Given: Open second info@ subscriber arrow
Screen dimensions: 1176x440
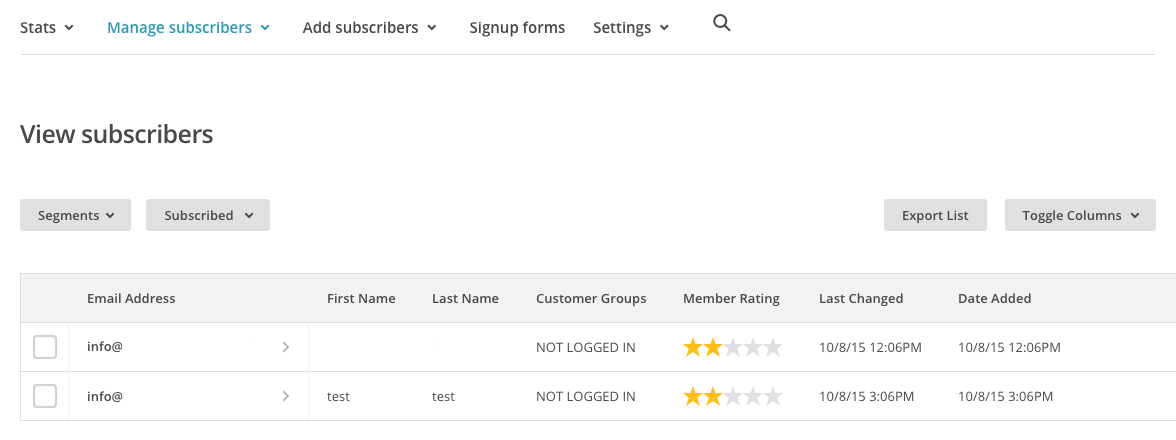Looking at the screenshot, I should [286, 397].
